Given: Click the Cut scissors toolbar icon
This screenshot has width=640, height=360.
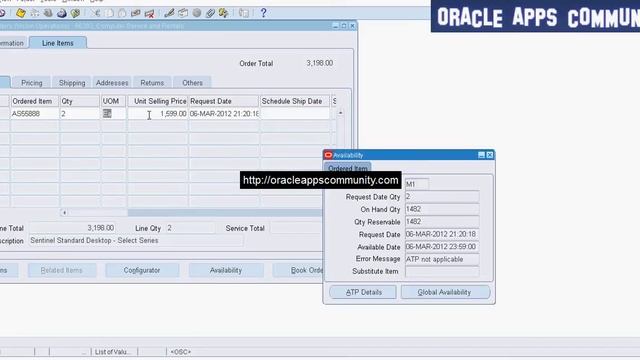Looking at the screenshot, I should point(96,13).
